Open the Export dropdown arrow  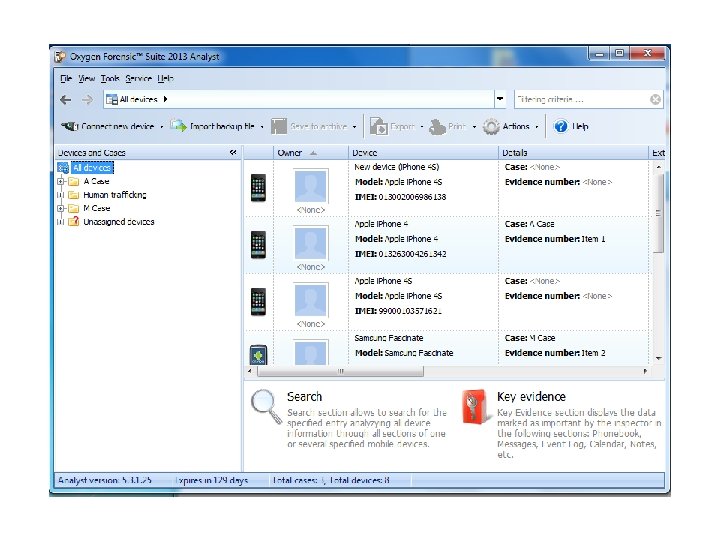click(422, 127)
